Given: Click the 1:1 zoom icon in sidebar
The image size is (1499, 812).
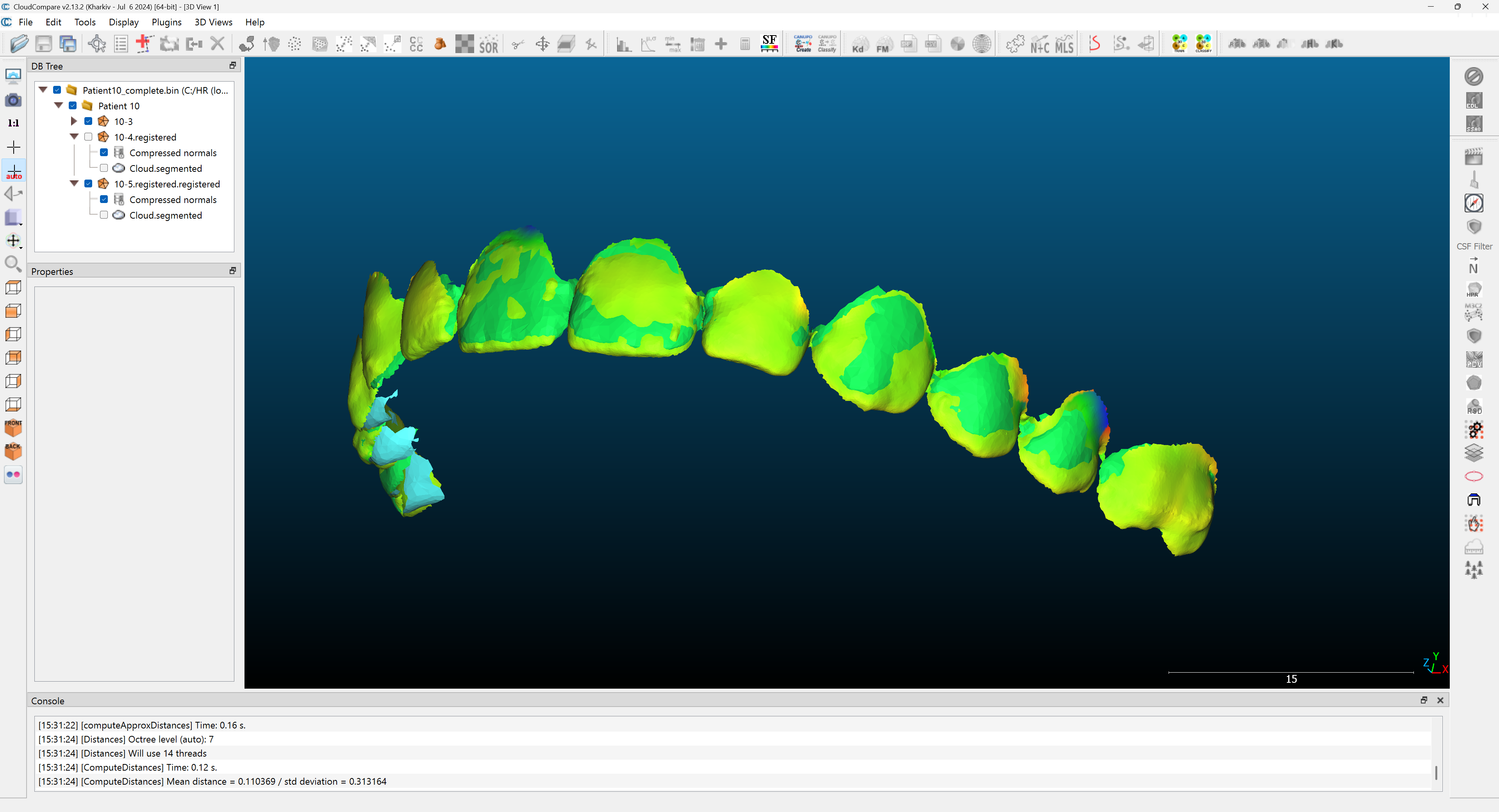Looking at the screenshot, I should 13,123.
